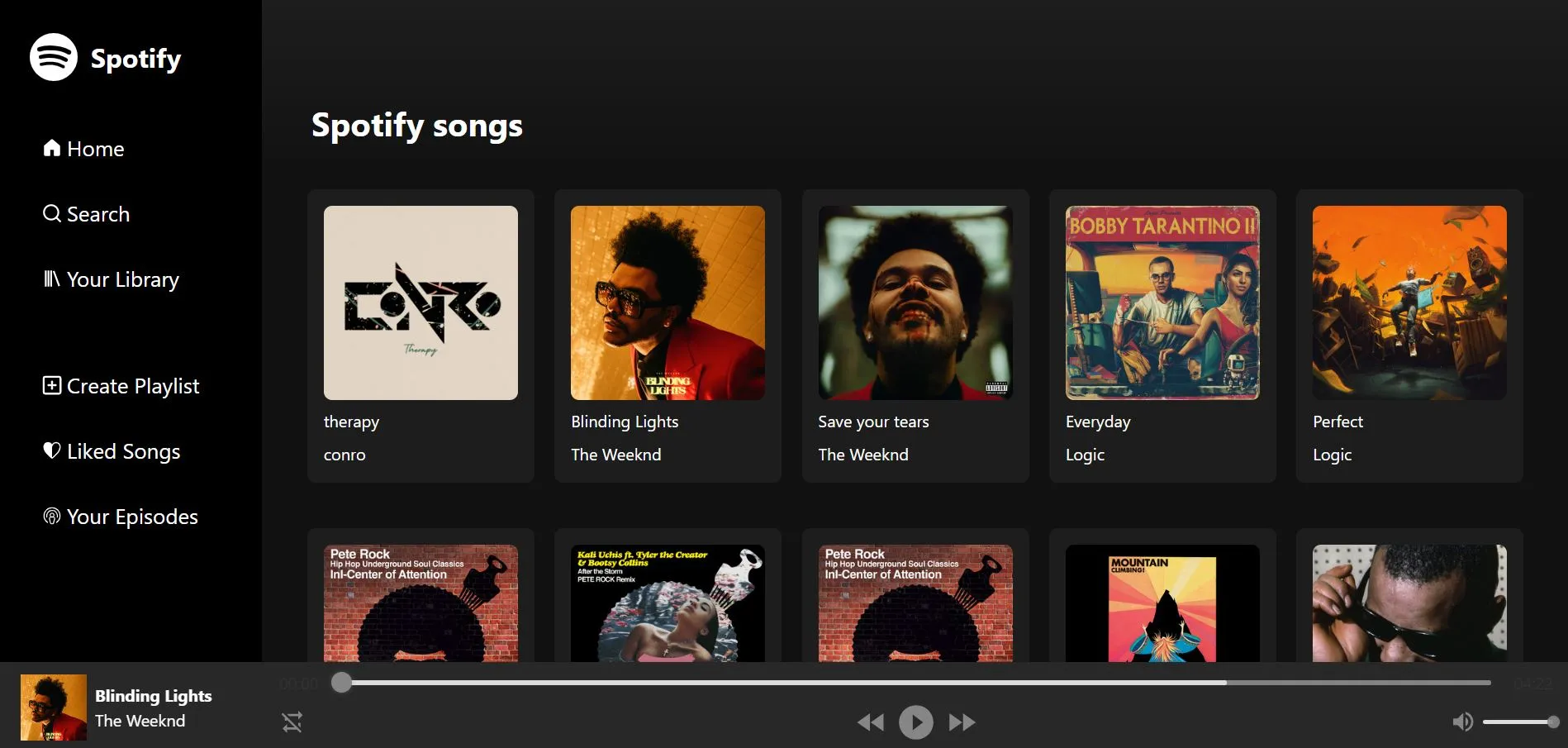Open the sunglasses man album cover

[1409, 603]
